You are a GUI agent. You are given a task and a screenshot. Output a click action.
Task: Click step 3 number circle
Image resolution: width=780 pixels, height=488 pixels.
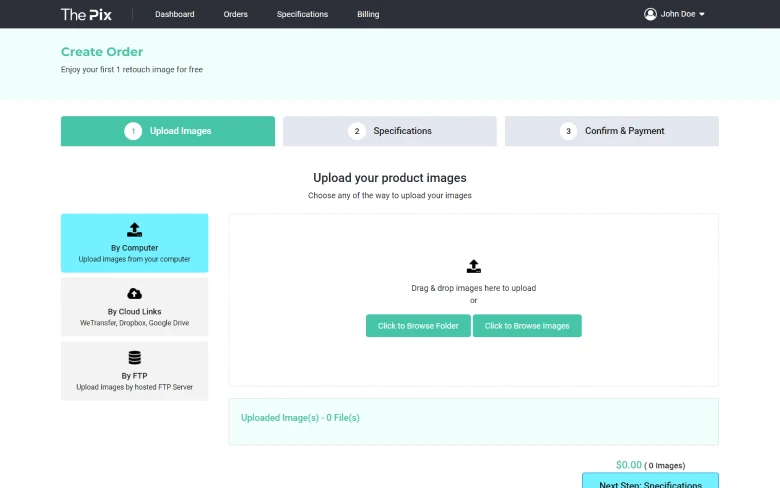pyautogui.click(x=568, y=131)
